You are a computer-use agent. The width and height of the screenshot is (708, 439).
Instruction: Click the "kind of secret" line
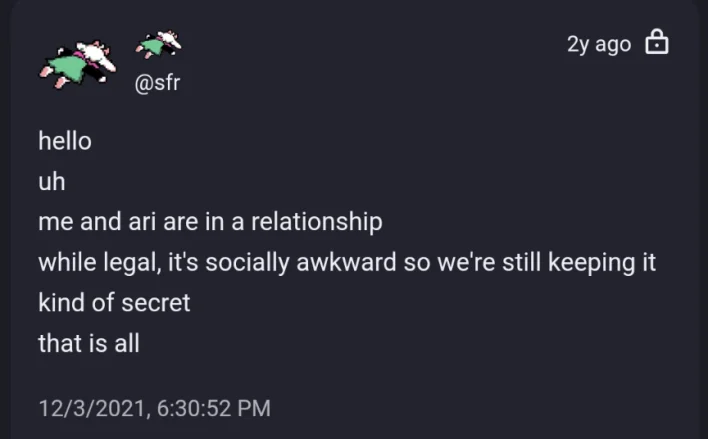pyautogui.click(x=114, y=303)
